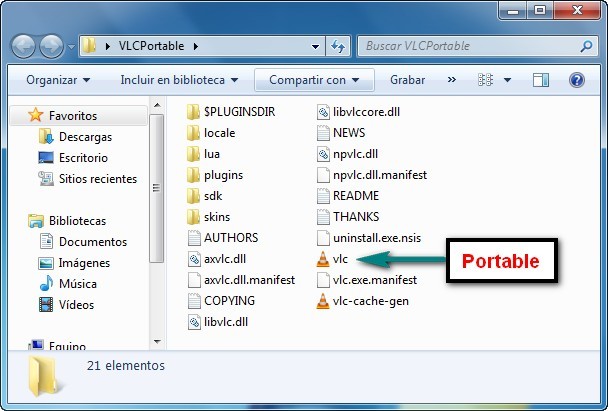
Task: Click sidebar scrollbar up arrow
Action: (157, 105)
